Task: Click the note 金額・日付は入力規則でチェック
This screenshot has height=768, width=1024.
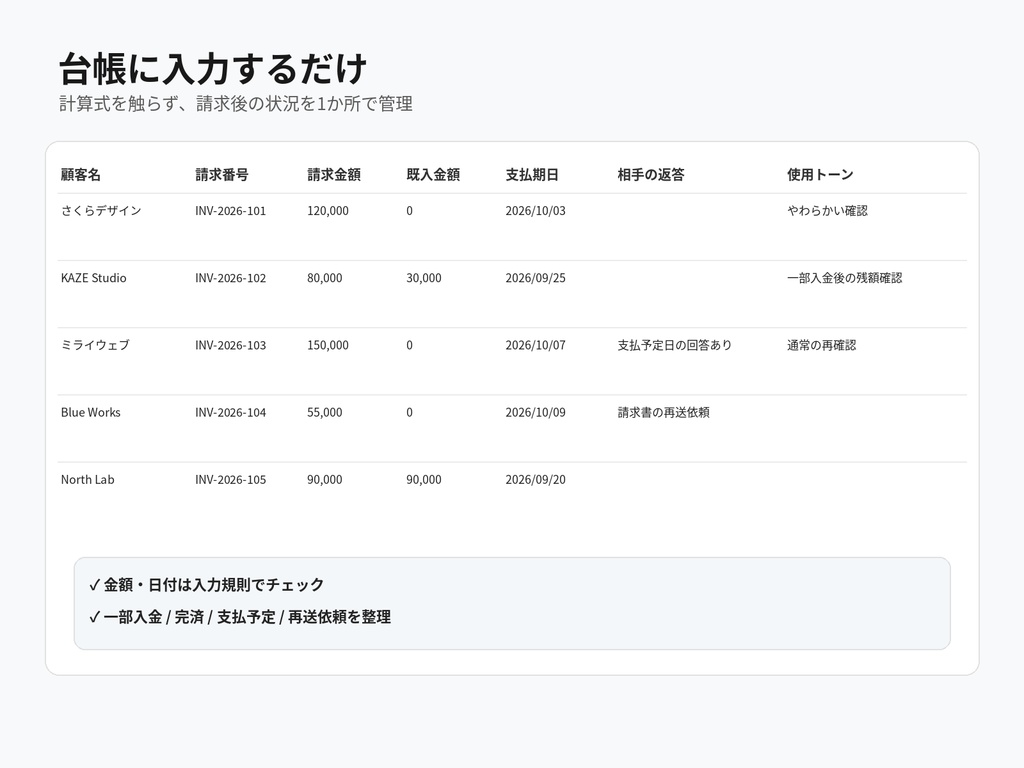Action: point(206,584)
